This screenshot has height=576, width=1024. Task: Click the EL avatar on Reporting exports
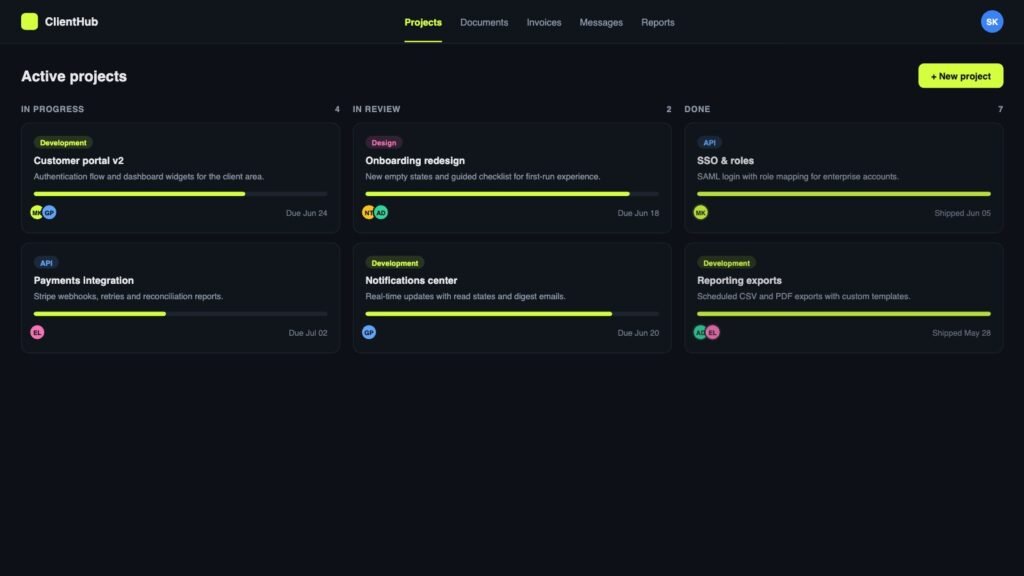[712, 332]
